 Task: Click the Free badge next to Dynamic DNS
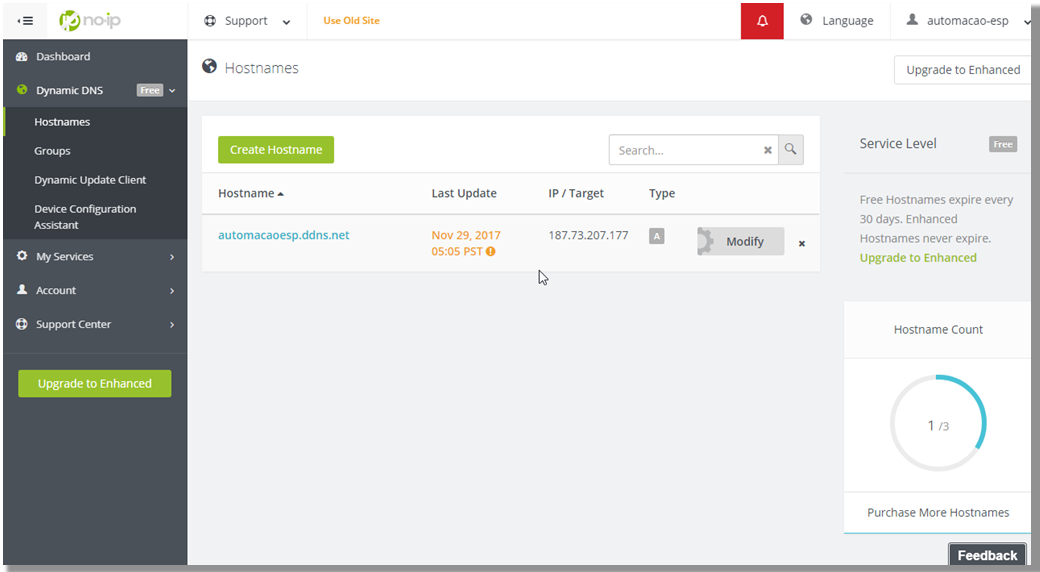150,90
